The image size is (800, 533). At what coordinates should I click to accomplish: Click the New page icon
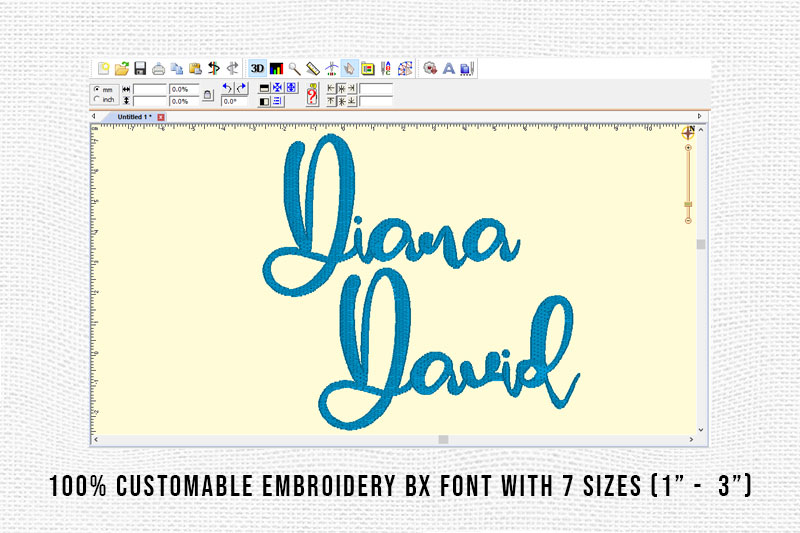[x=104, y=68]
